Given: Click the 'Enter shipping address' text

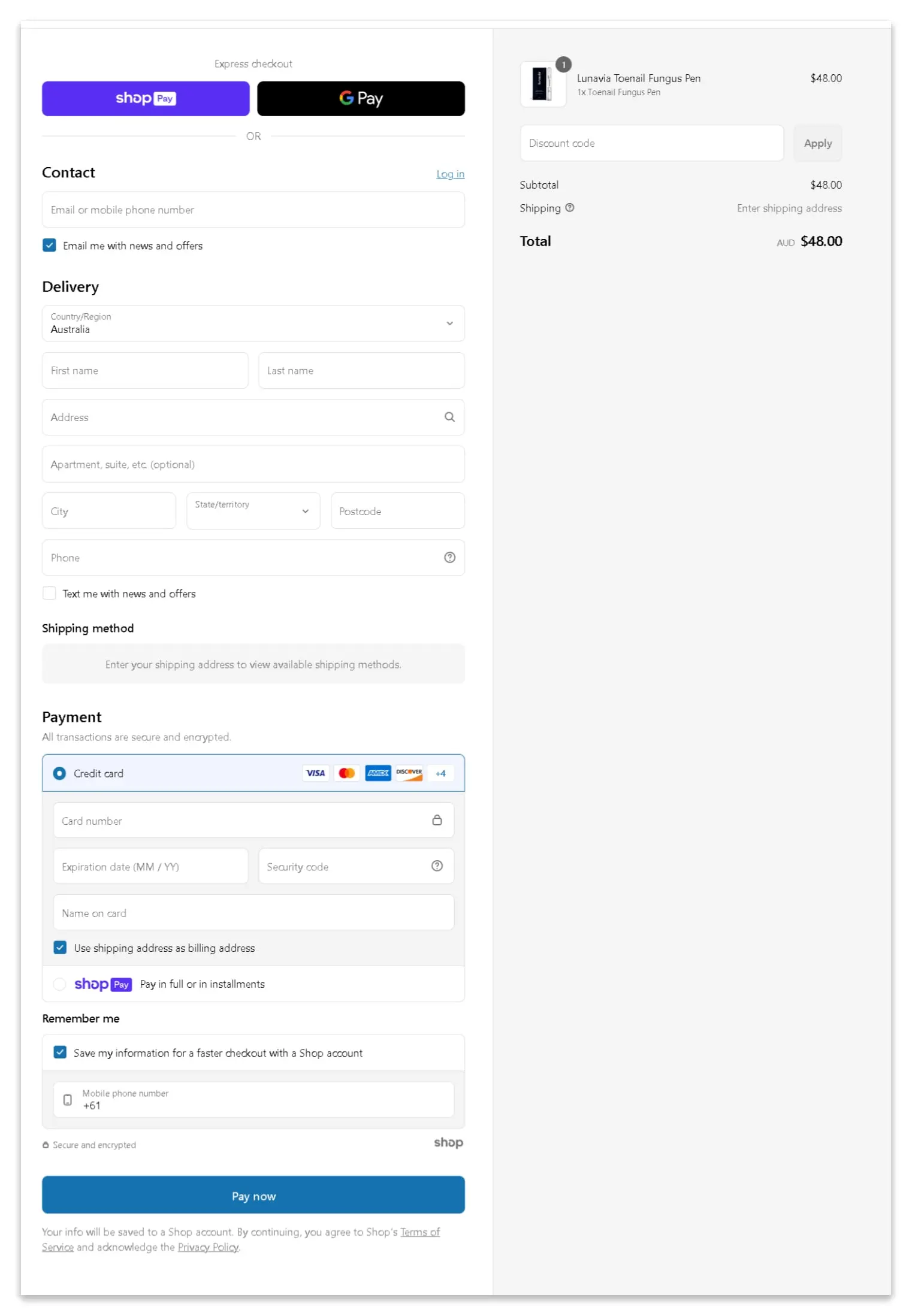Looking at the screenshot, I should click(x=789, y=208).
